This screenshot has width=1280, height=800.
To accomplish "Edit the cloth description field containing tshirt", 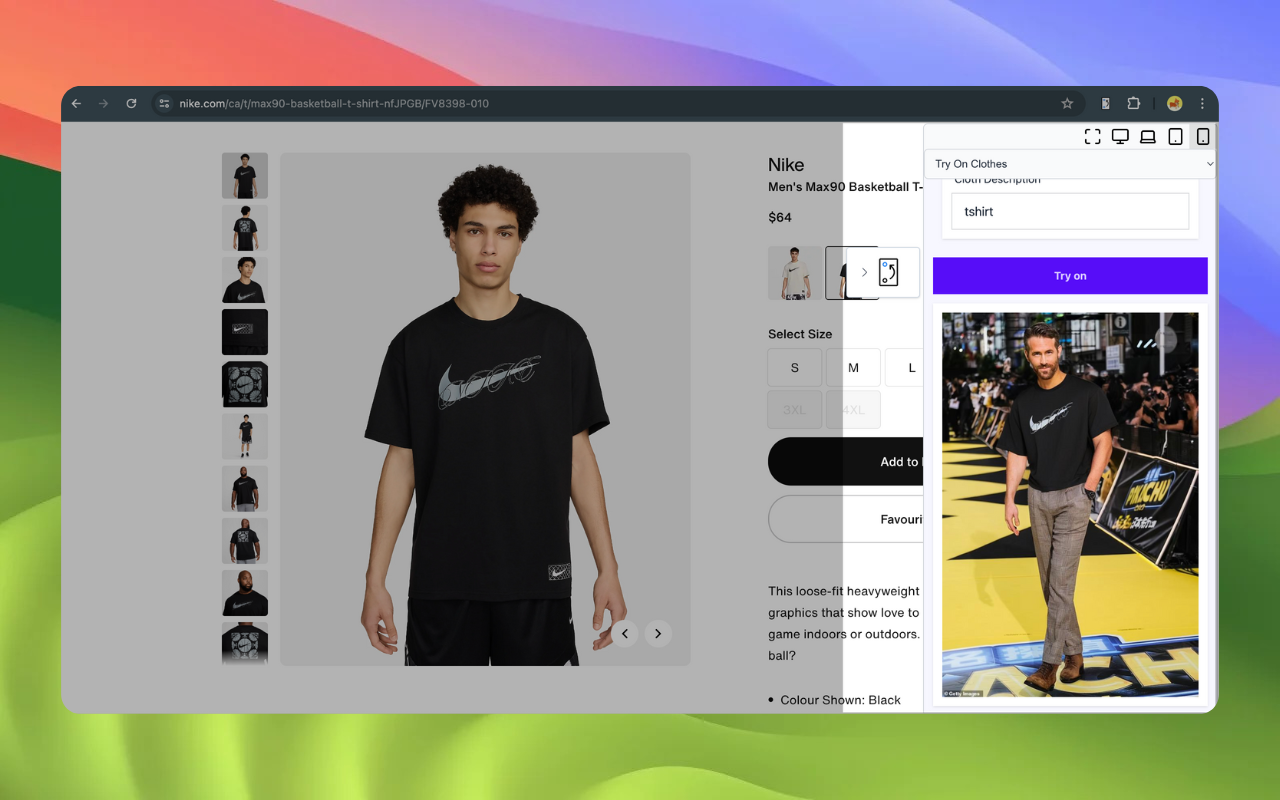I will 1070,211.
